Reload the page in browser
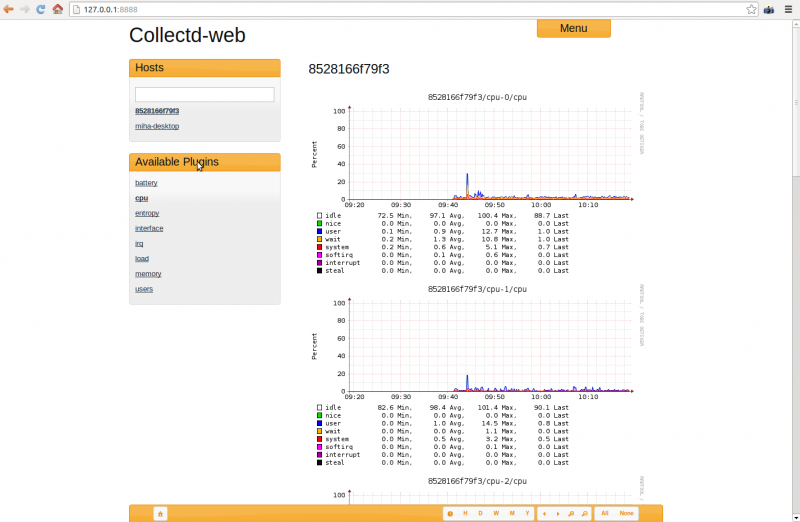 [x=40, y=9]
